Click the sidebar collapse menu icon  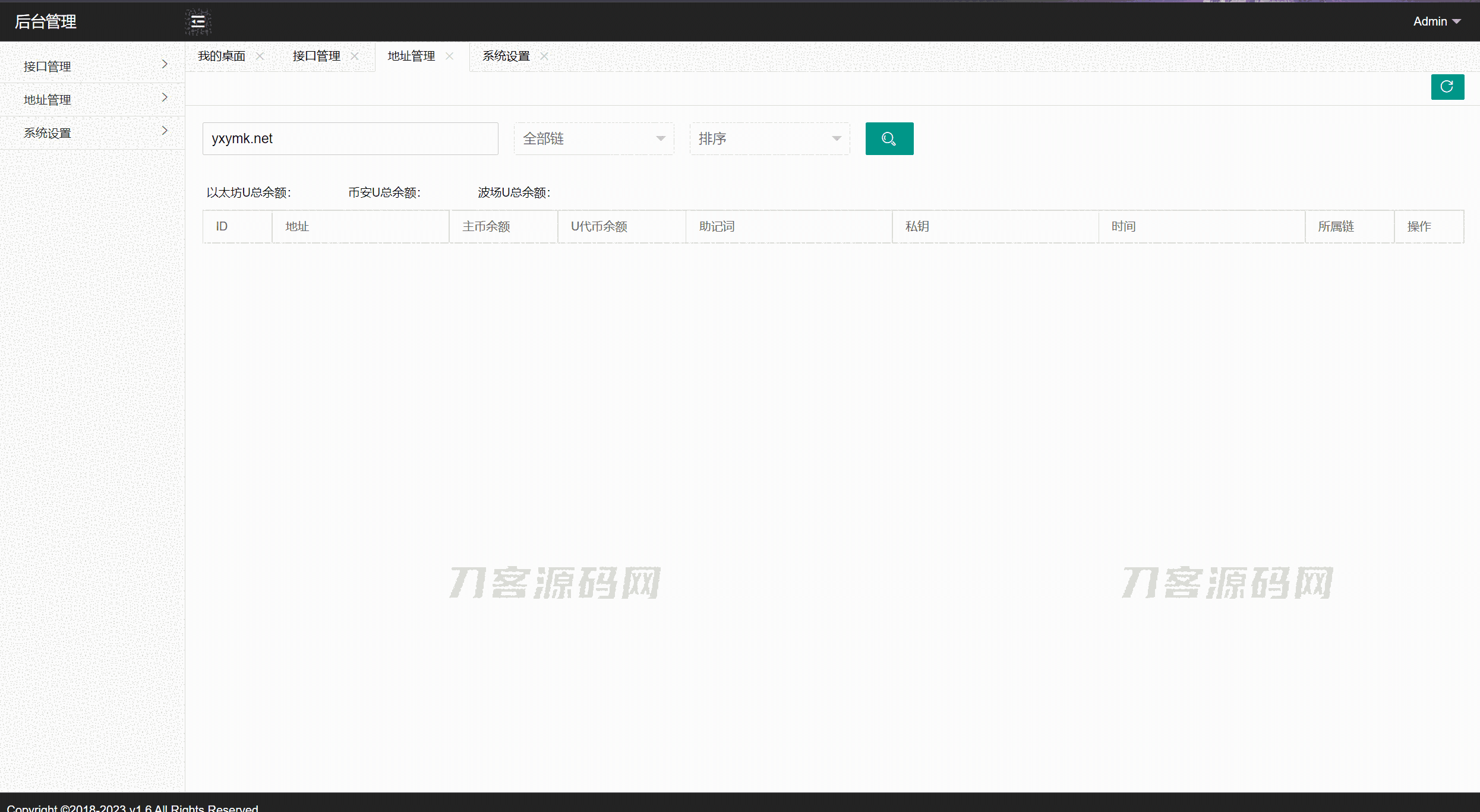pos(198,22)
